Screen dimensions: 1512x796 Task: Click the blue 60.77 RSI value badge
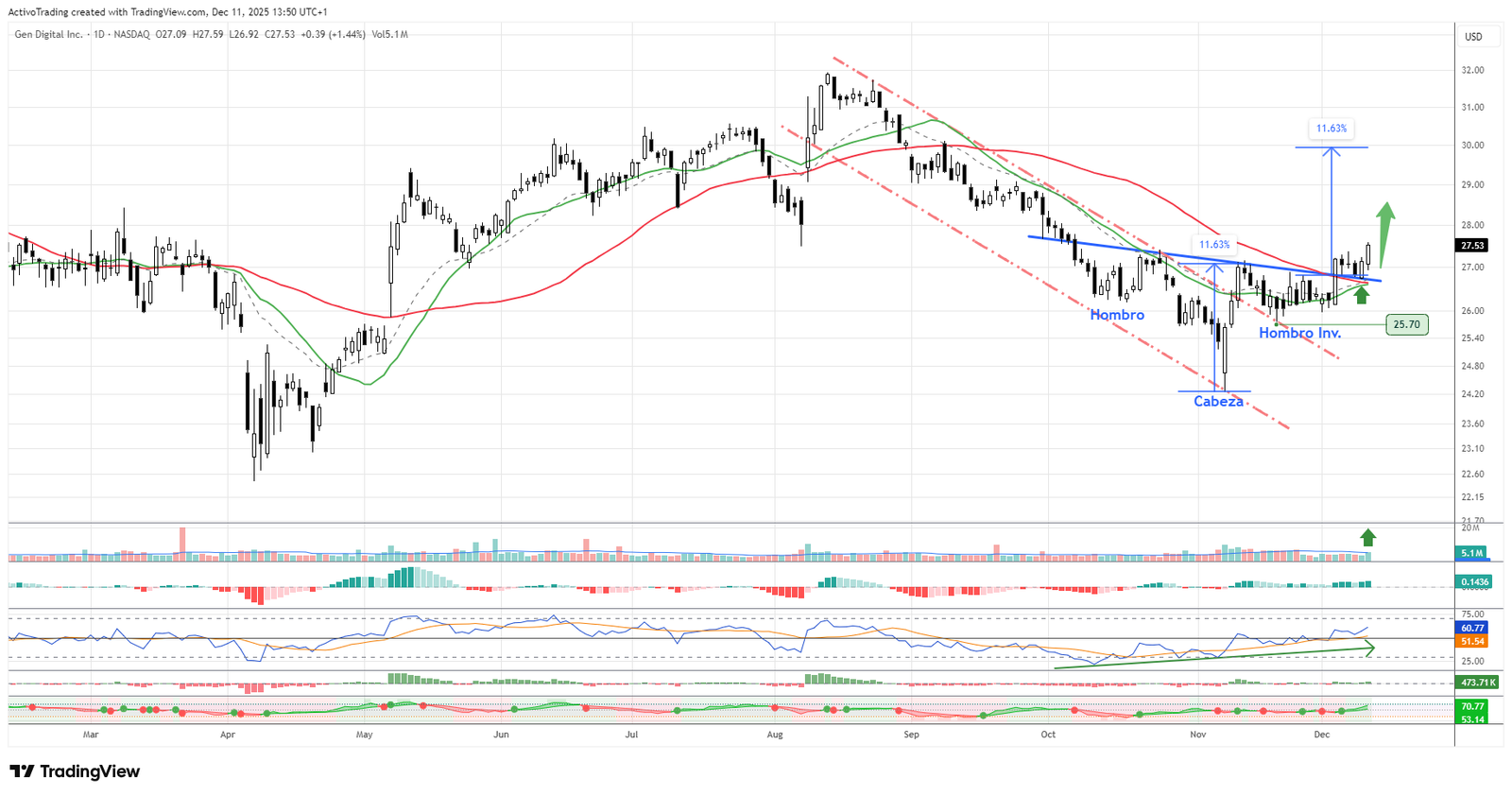pyautogui.click(x=1472, y=628)
